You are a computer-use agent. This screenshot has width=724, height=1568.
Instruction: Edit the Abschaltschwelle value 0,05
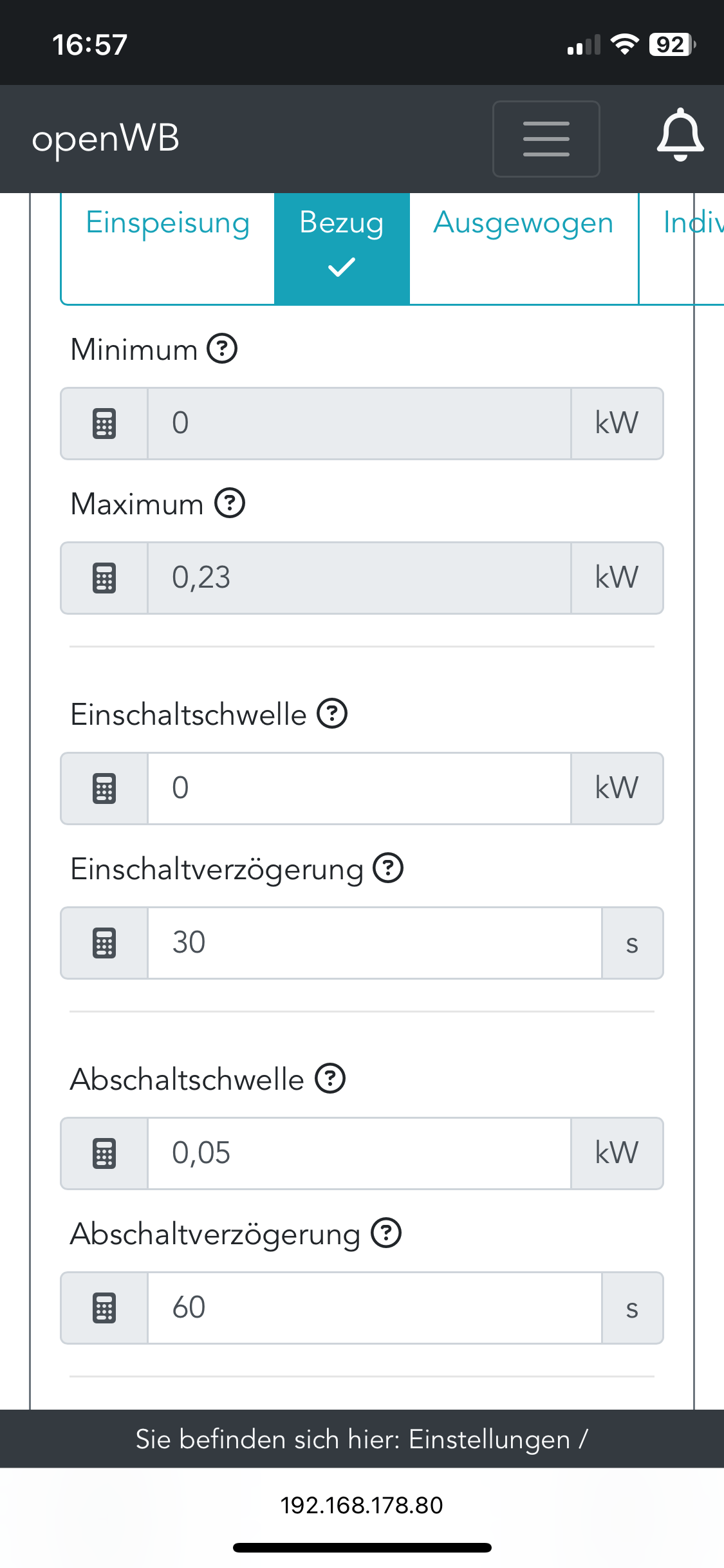click(359, 1153)
